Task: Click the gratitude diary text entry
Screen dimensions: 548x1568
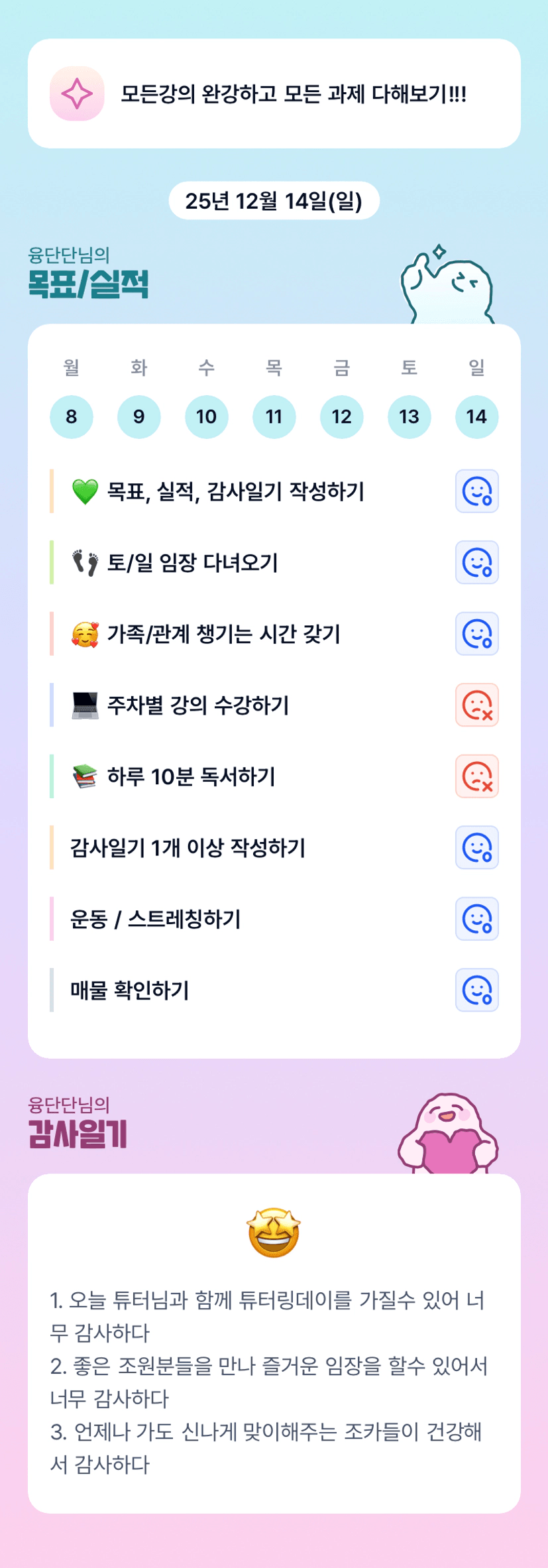Action: click(268, 1382)
